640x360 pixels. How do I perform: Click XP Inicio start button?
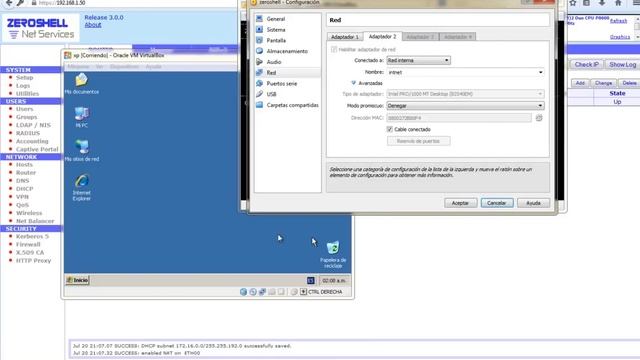[x=77, y=280]
